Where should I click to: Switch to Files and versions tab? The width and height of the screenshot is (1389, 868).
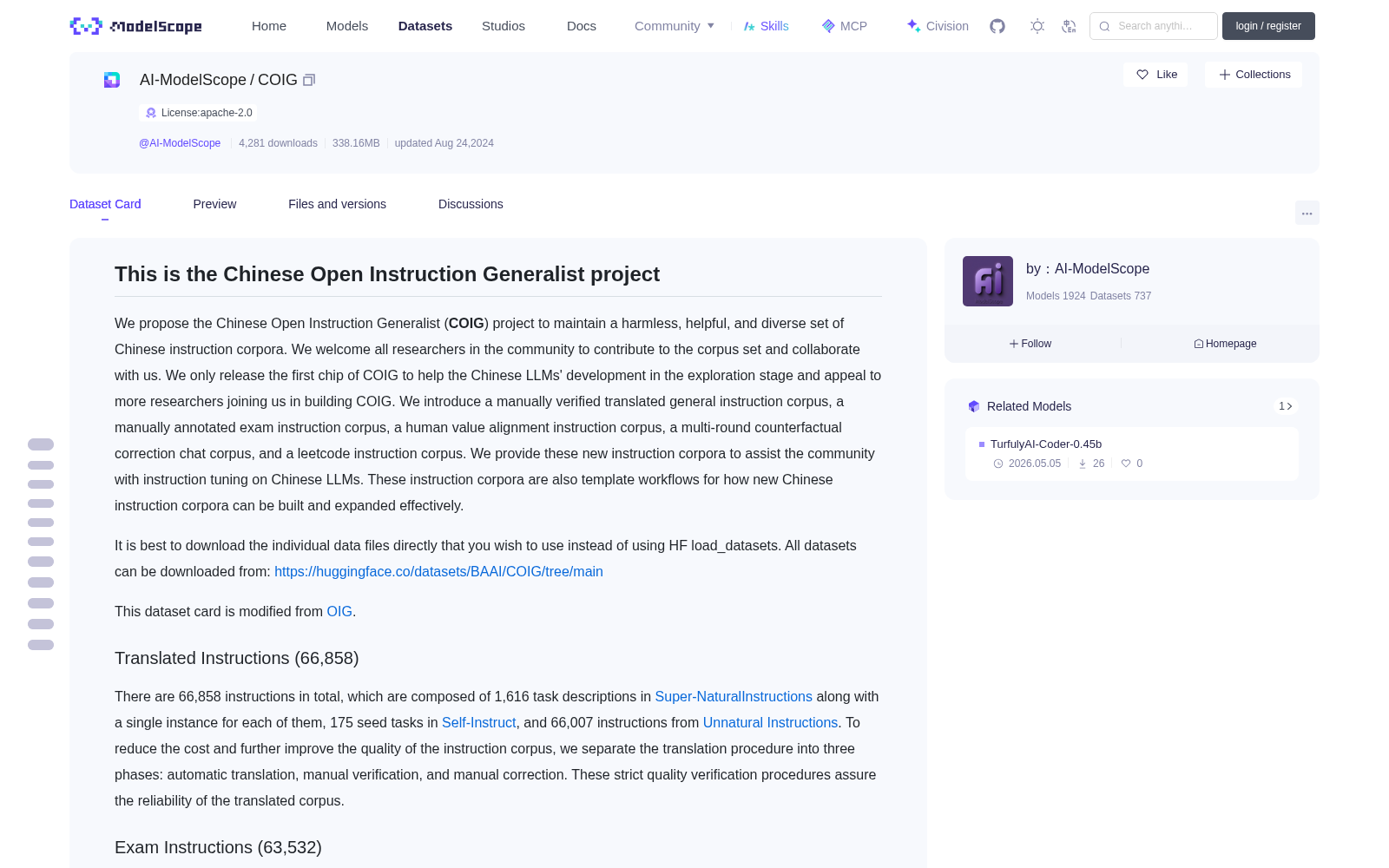click(x=337, y=204)
